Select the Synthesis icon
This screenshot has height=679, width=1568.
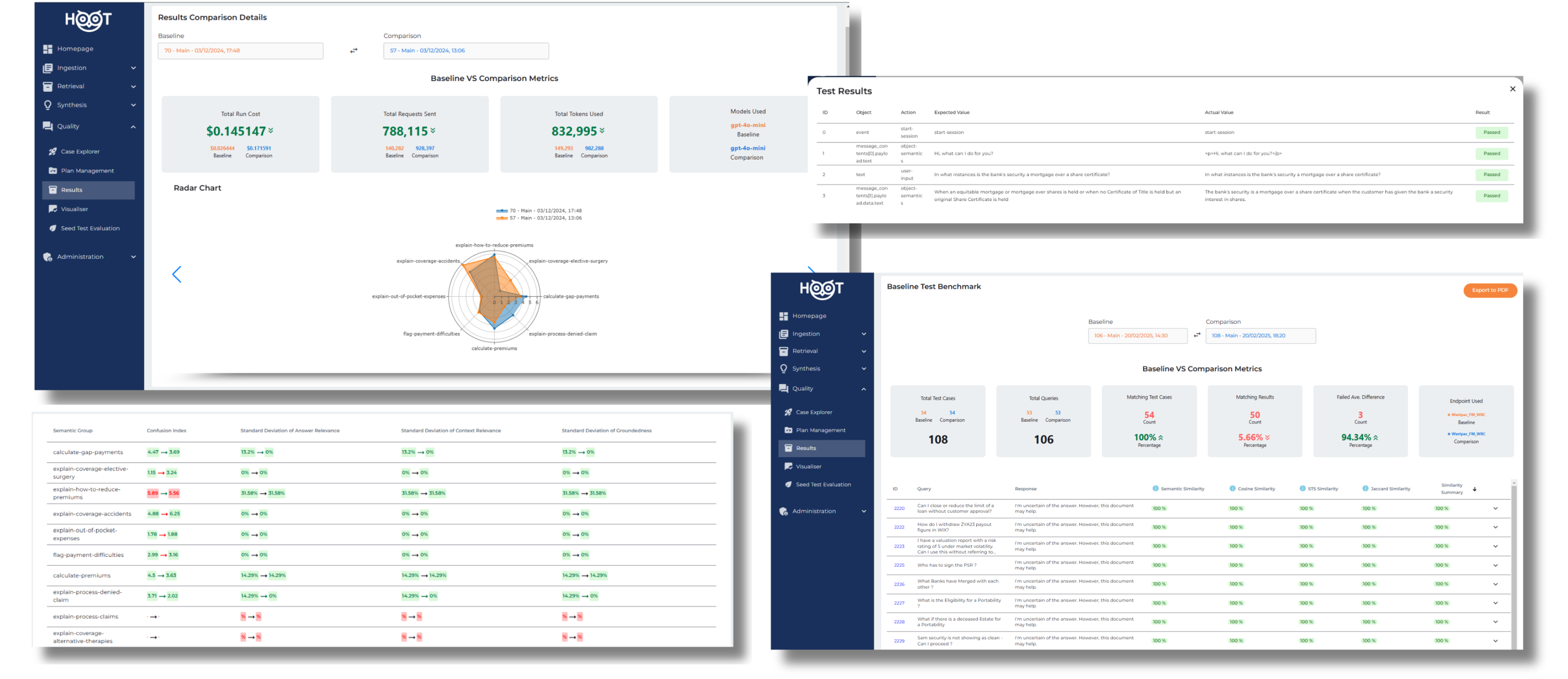(x=48, y=105)
